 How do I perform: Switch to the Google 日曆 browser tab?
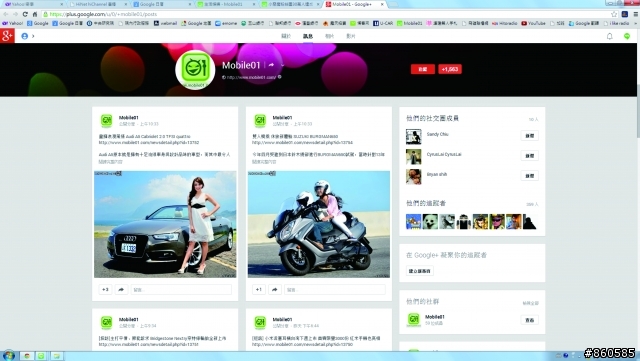(x=161, y=4)
